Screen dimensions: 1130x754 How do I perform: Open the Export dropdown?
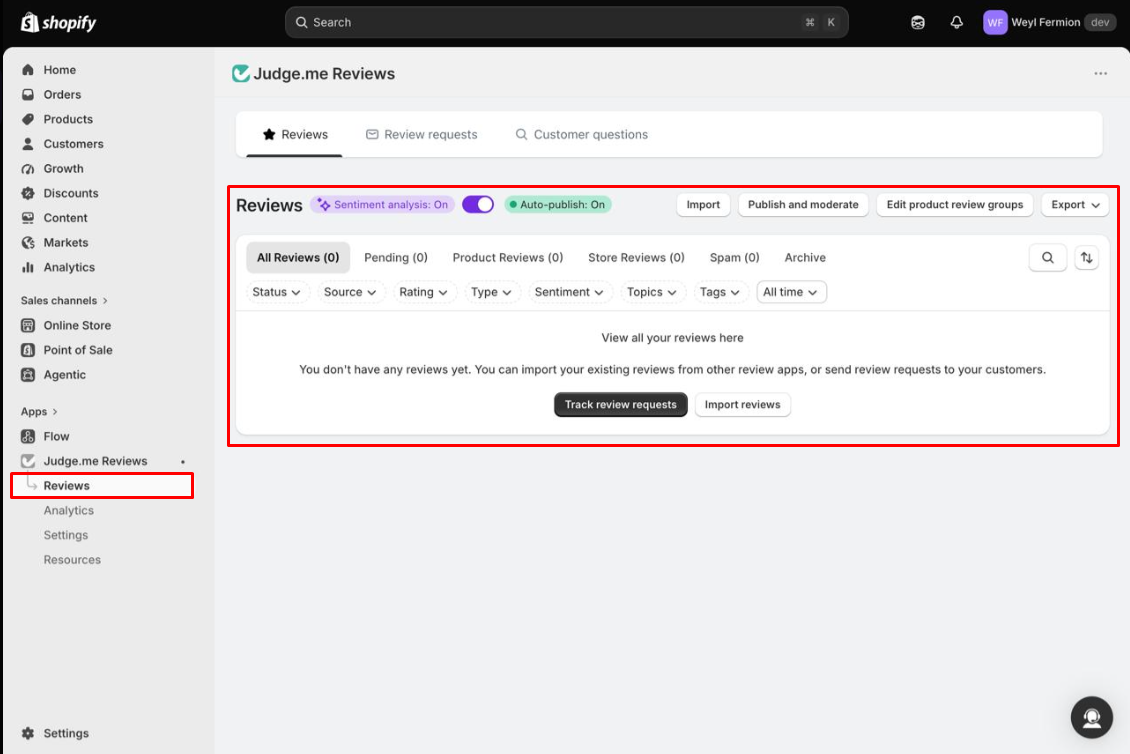[x=1075, y=205]
